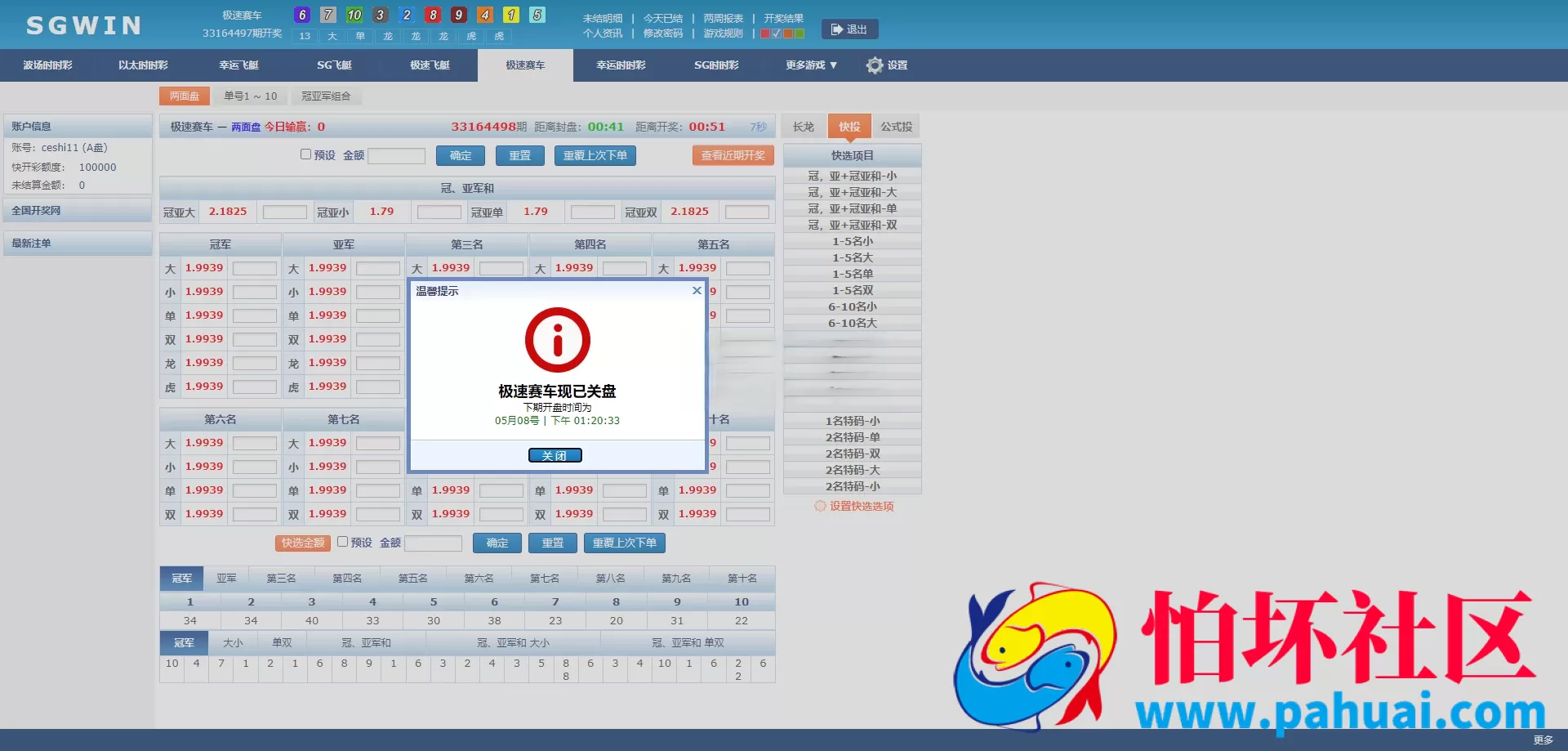
Task: Switch to the orange color theme
Action: pos(788,34)
